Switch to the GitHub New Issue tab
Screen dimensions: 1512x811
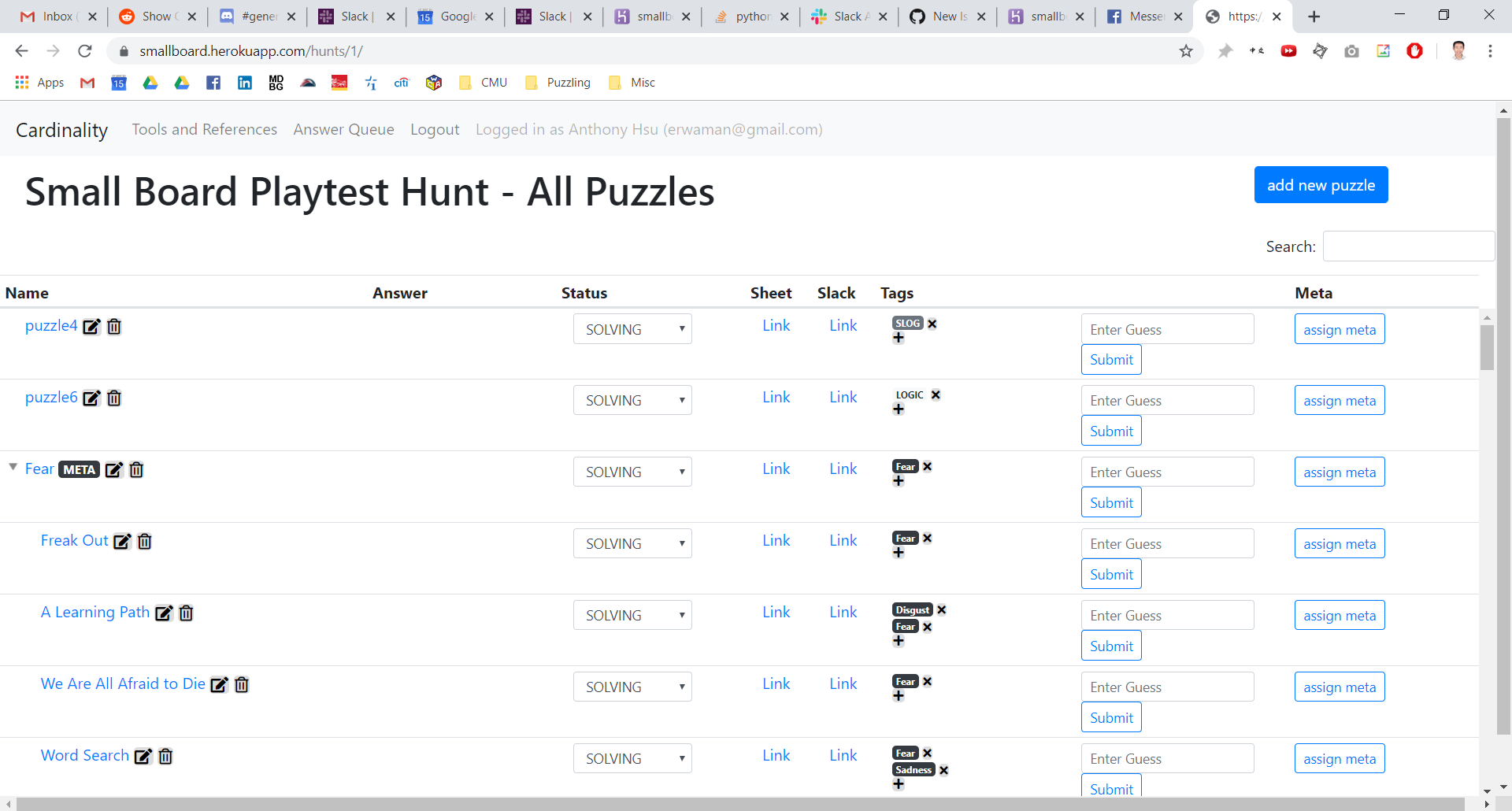(x=945, y=16)
